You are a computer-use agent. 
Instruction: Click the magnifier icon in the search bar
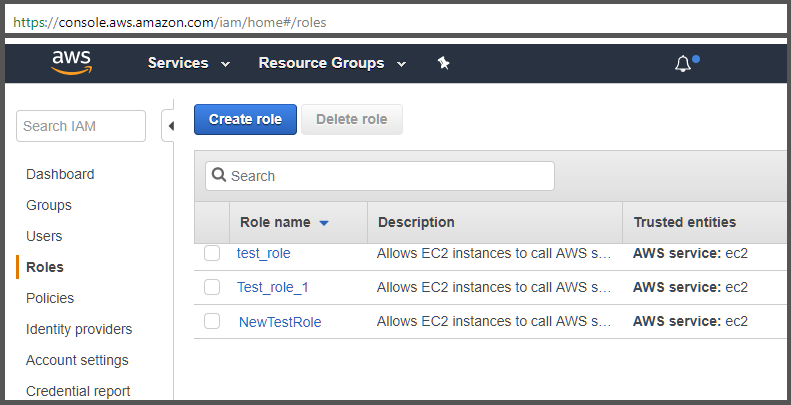[219, 176]
